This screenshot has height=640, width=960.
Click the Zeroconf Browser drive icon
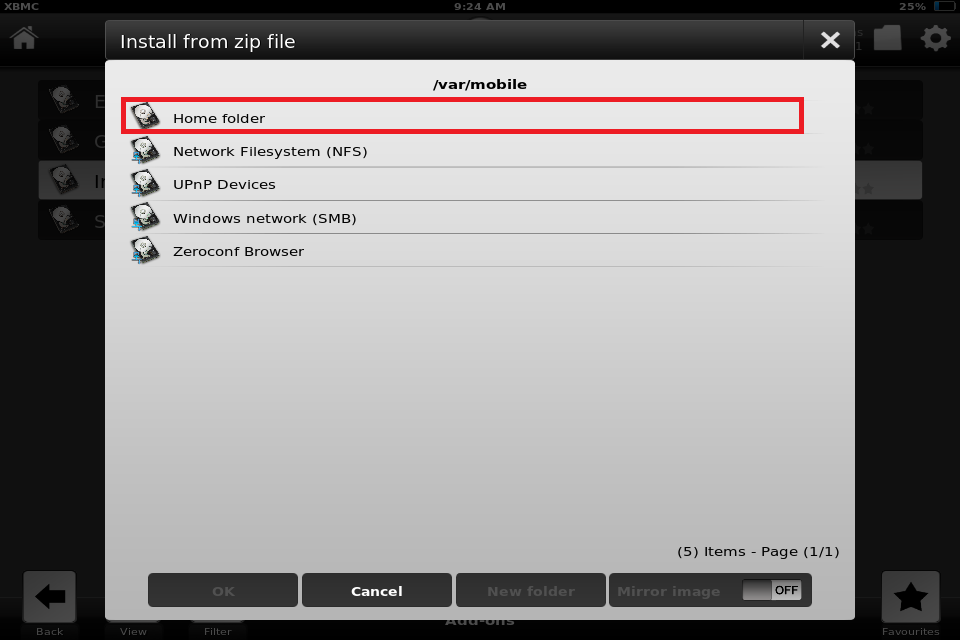145,251
